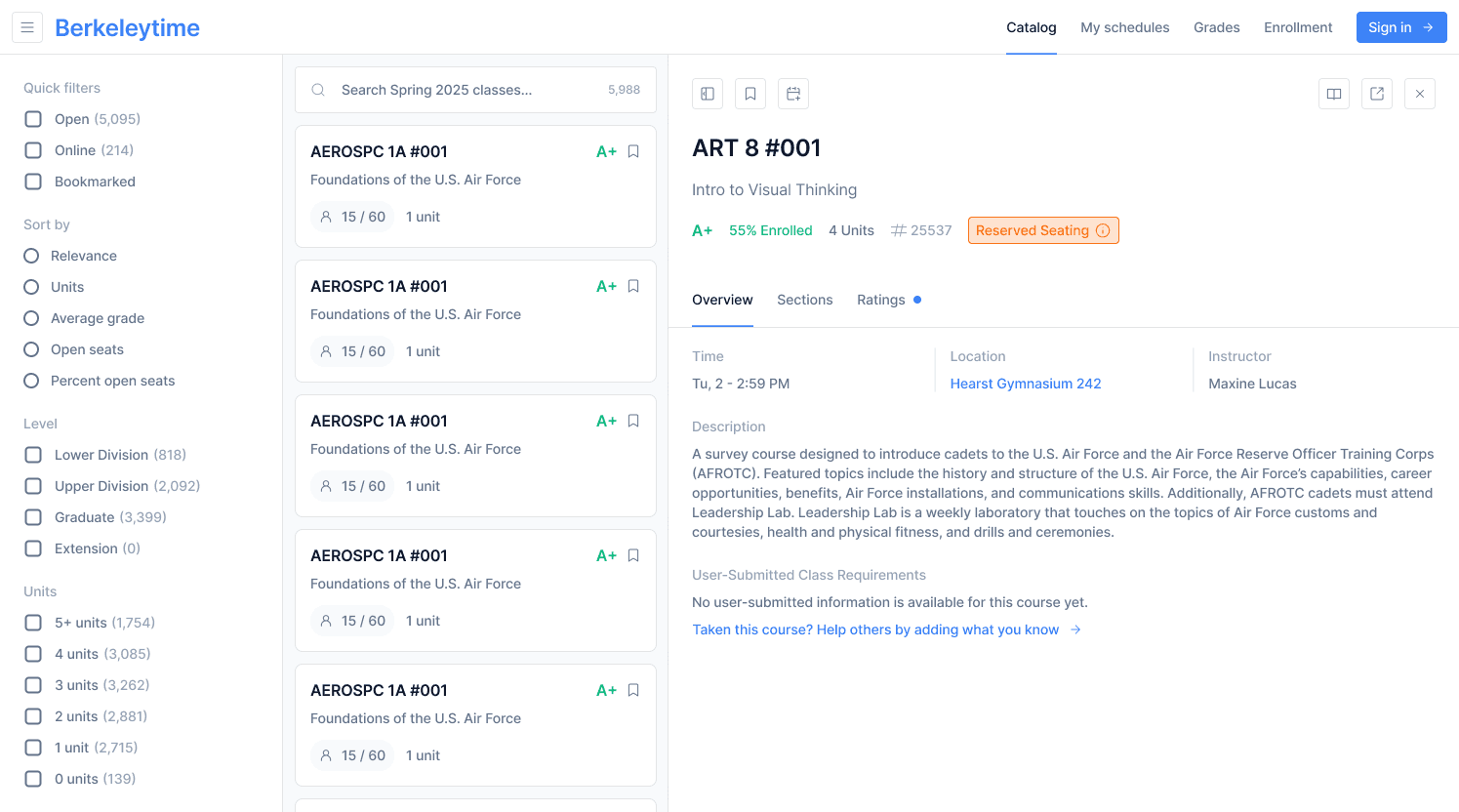
Task: Select the 4 units filter
Action: [33, 654]
